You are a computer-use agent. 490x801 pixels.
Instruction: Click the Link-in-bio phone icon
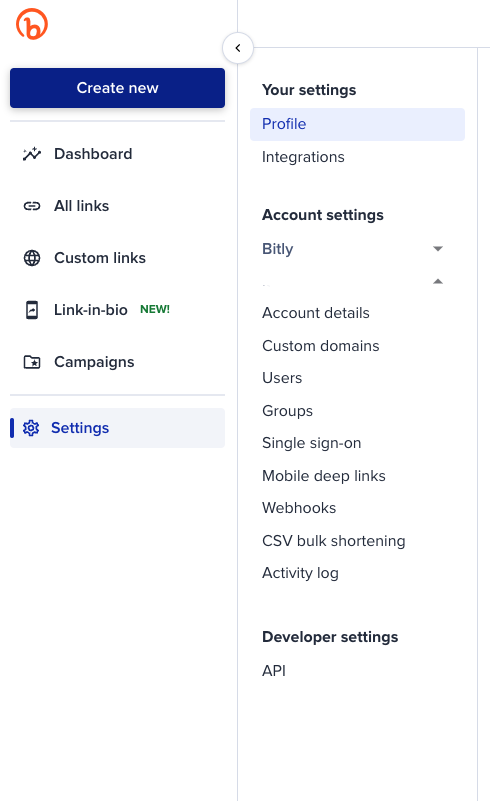(32, 310)
